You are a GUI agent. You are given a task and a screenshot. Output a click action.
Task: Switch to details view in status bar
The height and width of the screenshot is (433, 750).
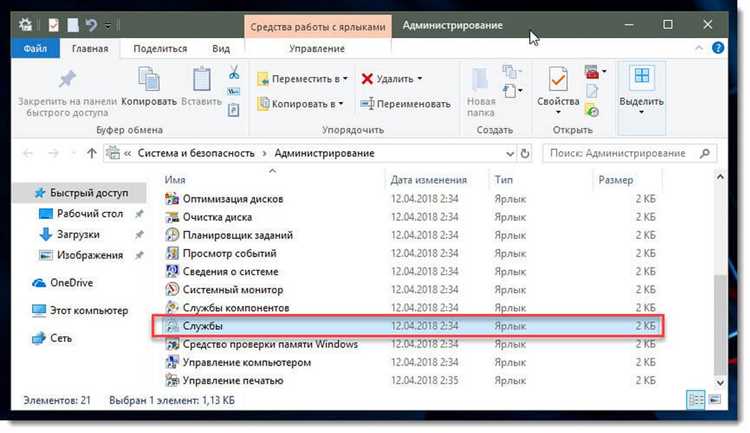[697, 400]
